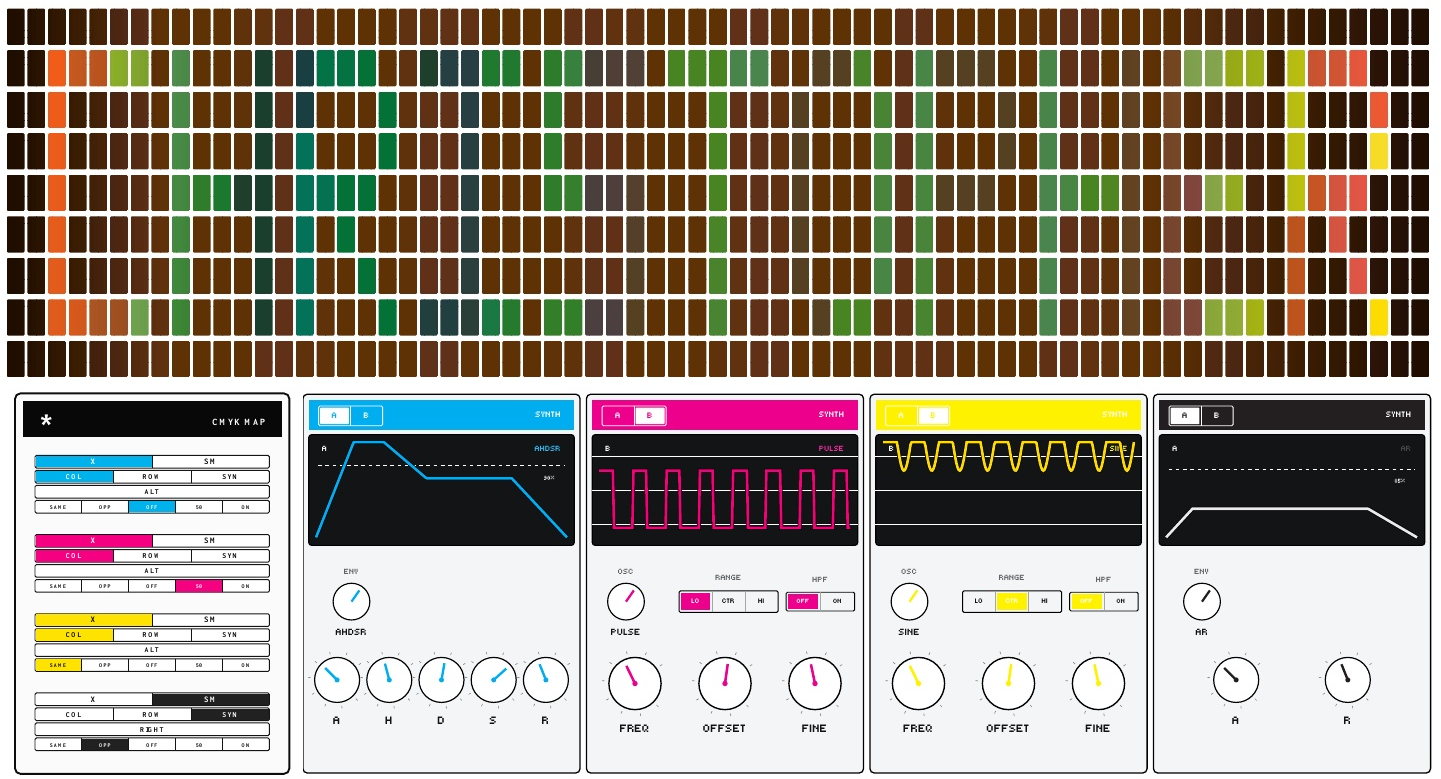Turn magenta HPF ON
This screenshot has width=1441, height=779.
click(837, 602)
